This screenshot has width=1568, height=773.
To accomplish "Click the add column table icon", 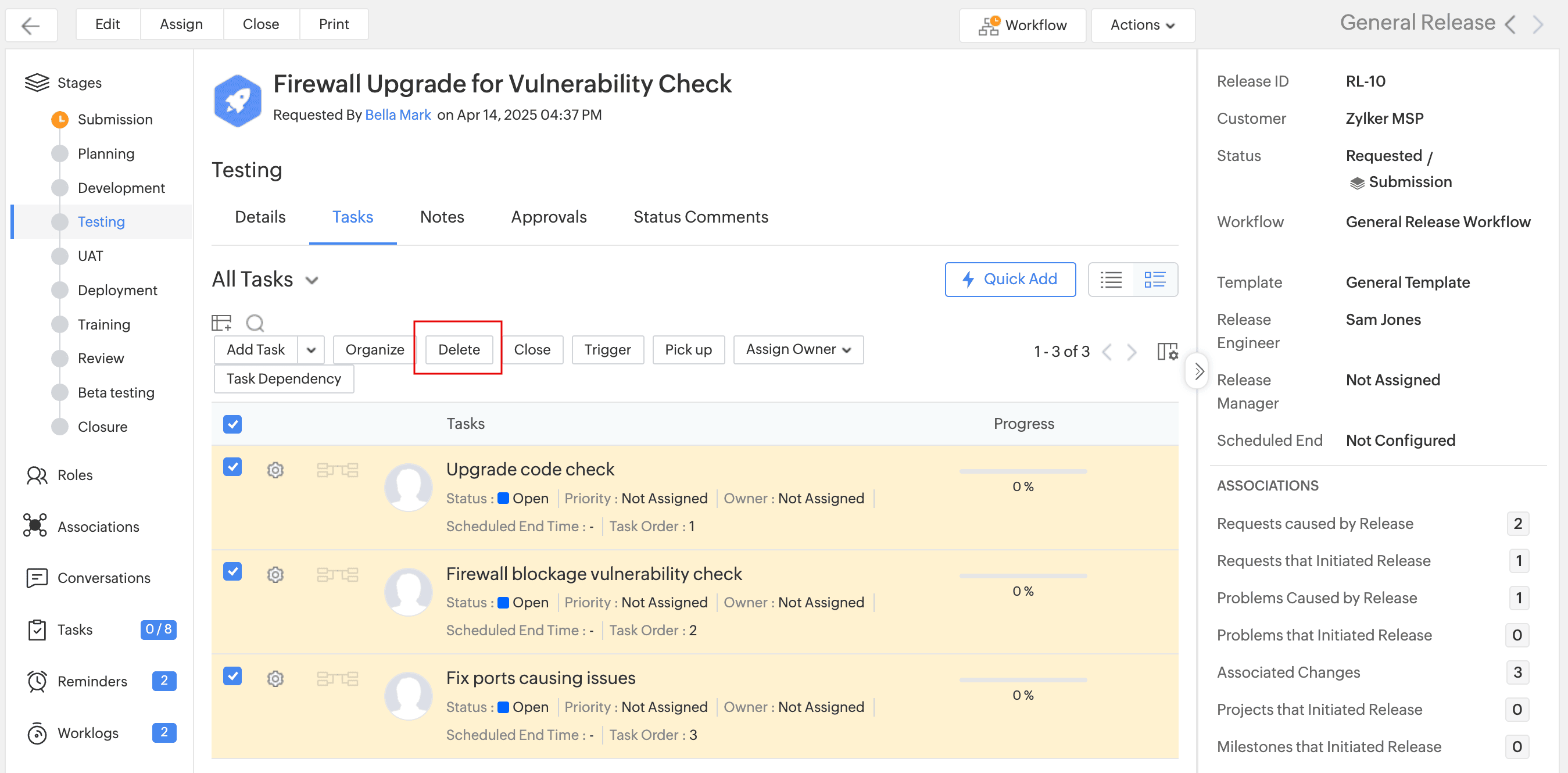I will click(221, 322).
